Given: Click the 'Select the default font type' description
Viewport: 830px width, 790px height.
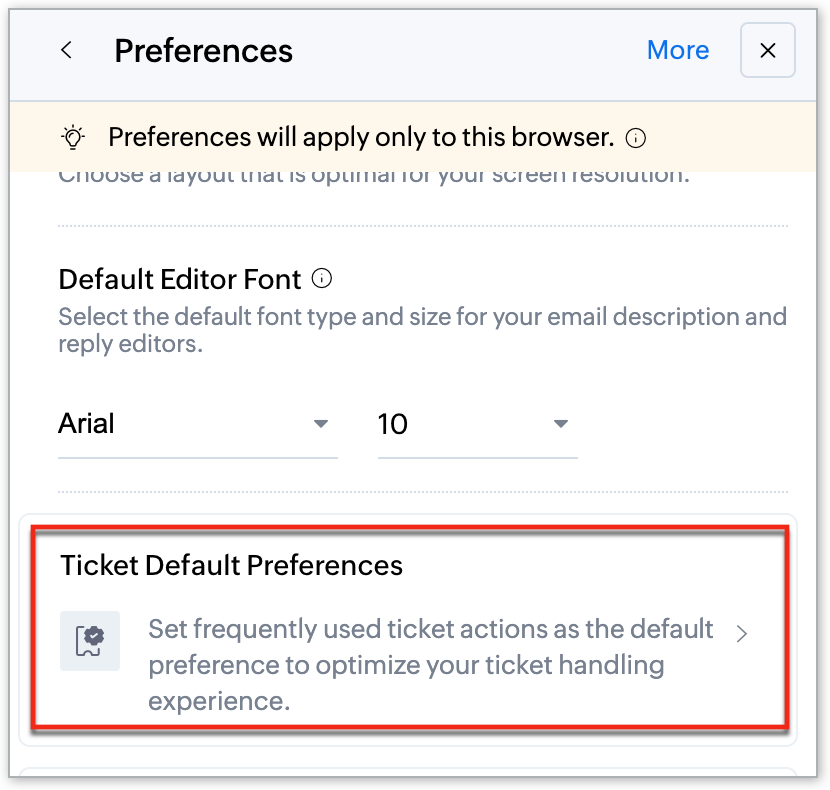Looking at the screenshot, I should (422, 331).
